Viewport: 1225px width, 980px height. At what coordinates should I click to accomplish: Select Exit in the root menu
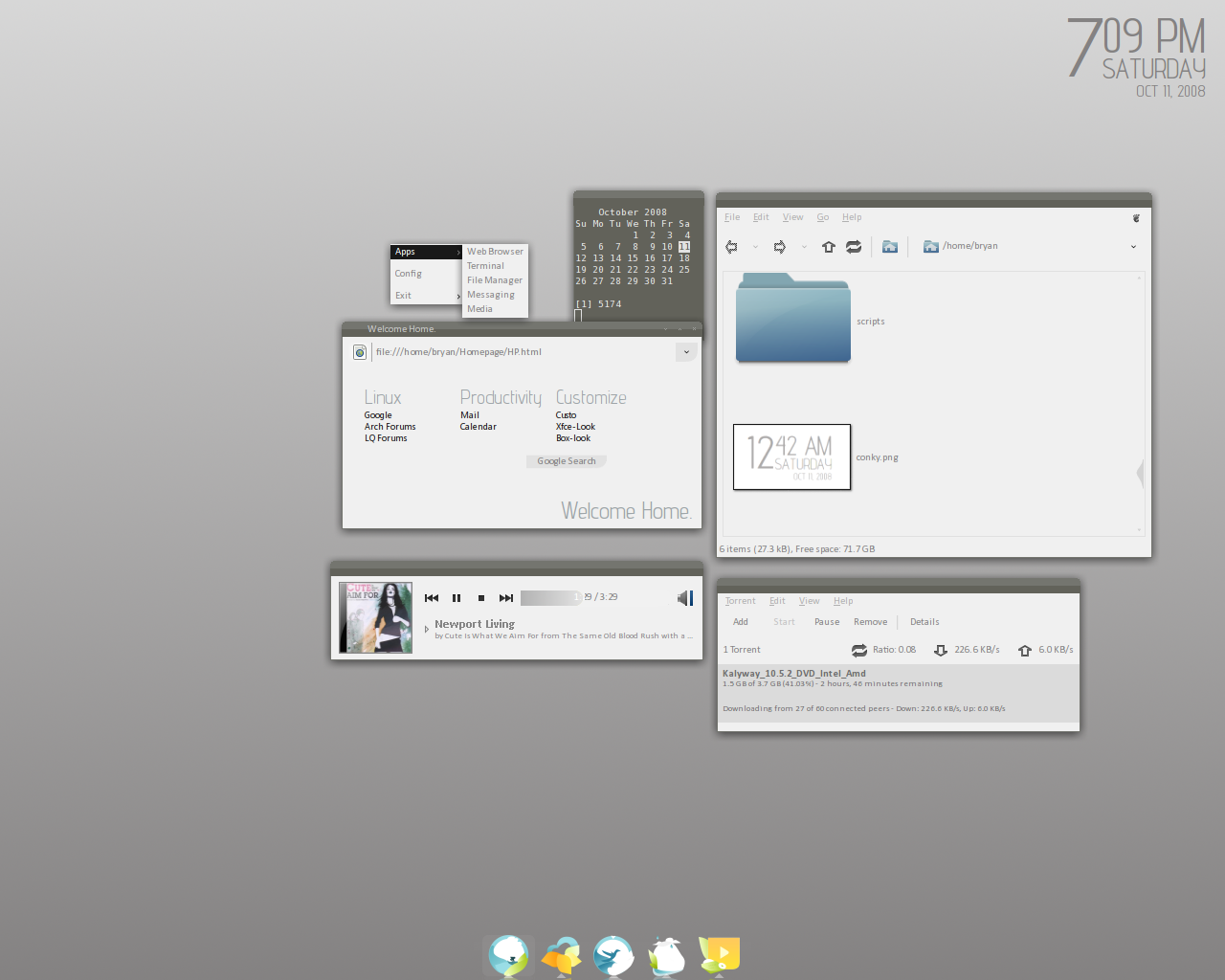pyautogui.click(x=427, y=296)
